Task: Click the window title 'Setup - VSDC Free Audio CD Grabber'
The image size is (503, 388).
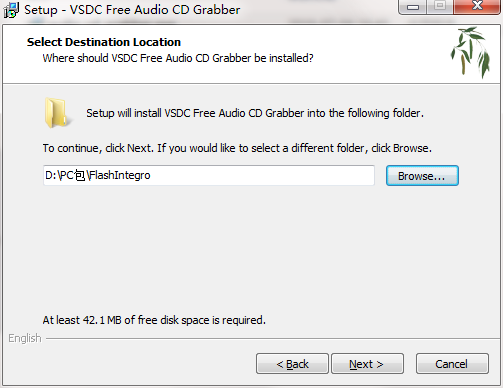Action: pyautogui.click(x=132, y=10)
